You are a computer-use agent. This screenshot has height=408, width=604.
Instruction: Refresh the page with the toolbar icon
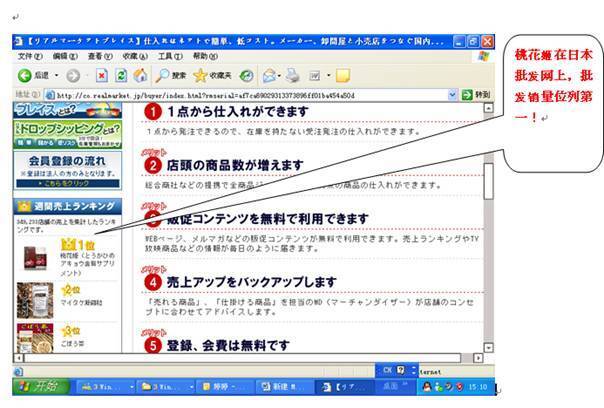pos(121,75)
